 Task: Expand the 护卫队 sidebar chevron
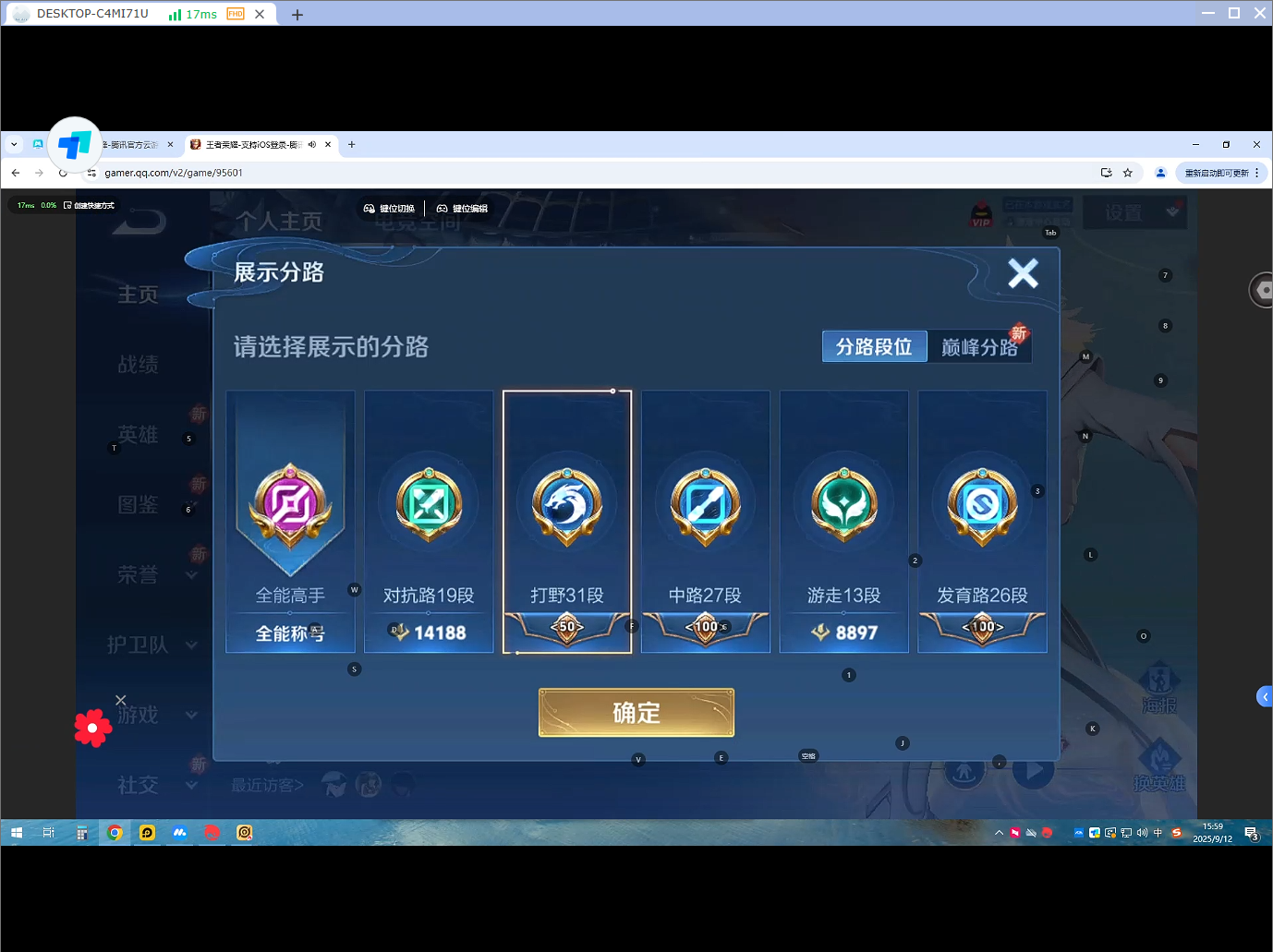coord(192,645)
